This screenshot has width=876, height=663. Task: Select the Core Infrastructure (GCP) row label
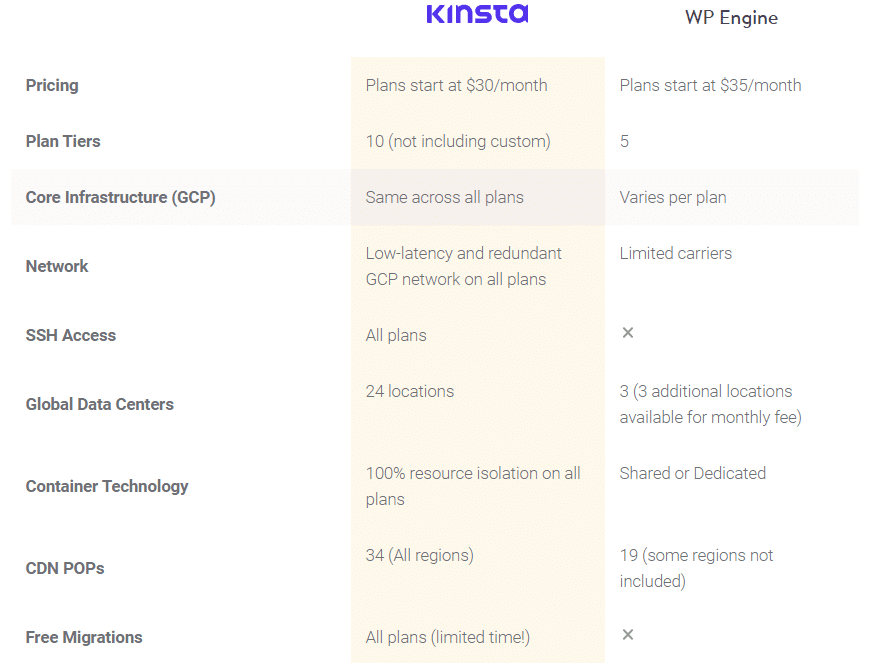120,197
